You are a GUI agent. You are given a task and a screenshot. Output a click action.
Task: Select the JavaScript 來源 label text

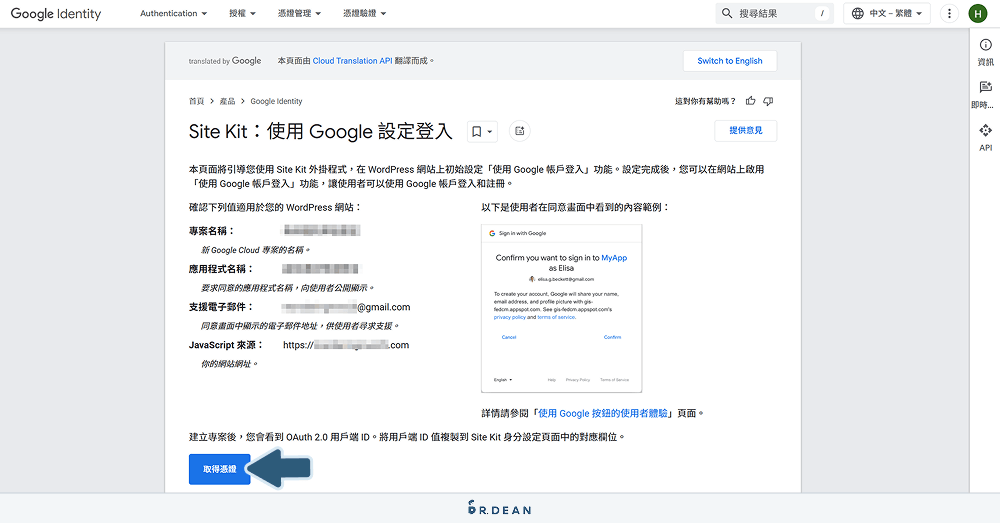click(226, 345)
